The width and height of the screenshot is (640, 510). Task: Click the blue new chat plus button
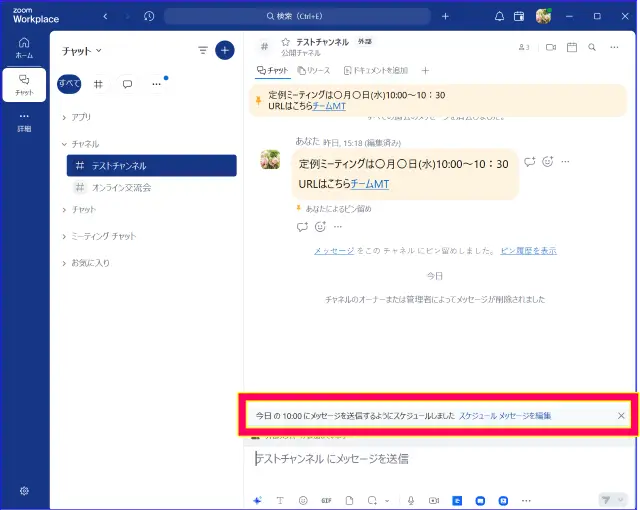[x=224, y=50]
